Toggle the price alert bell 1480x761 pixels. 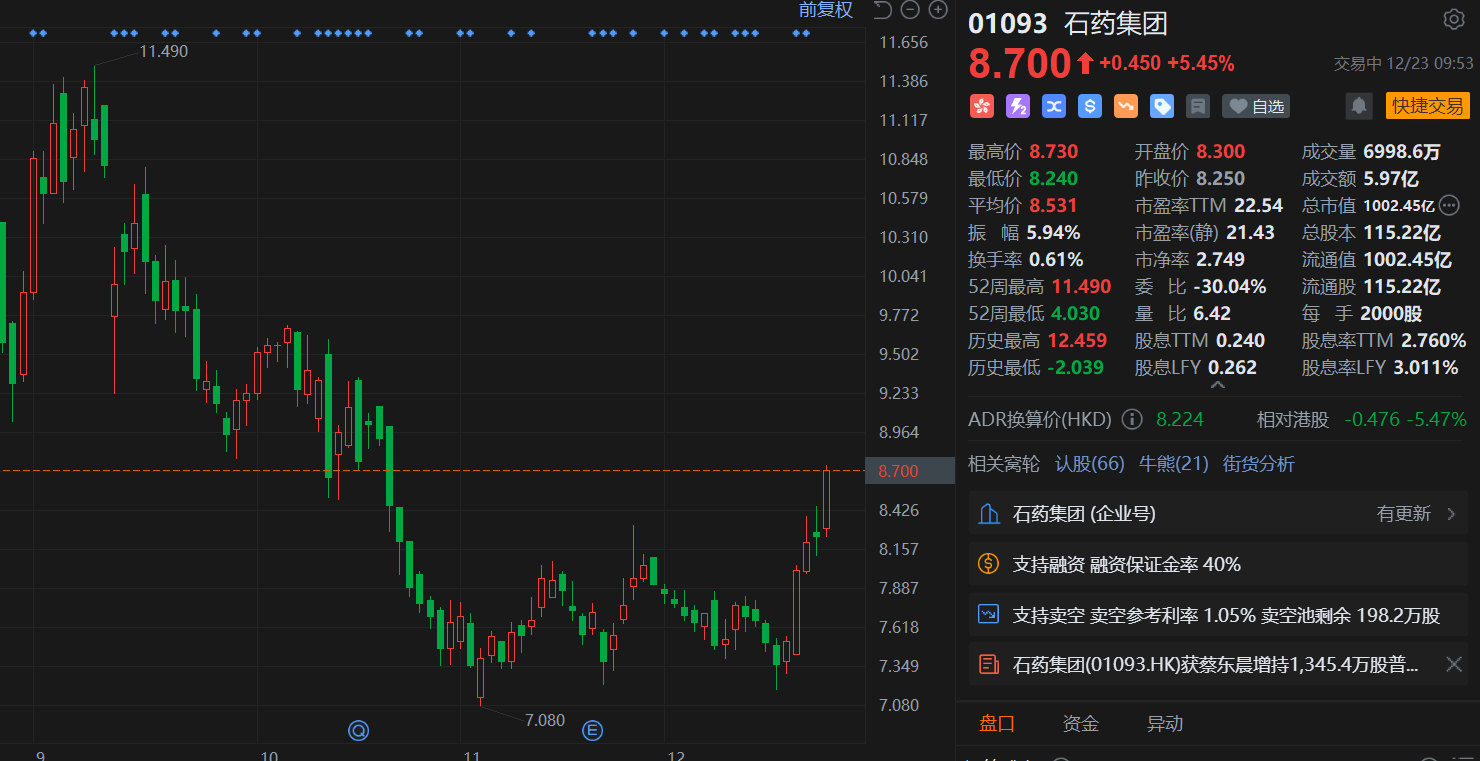tap(1358, 106)
